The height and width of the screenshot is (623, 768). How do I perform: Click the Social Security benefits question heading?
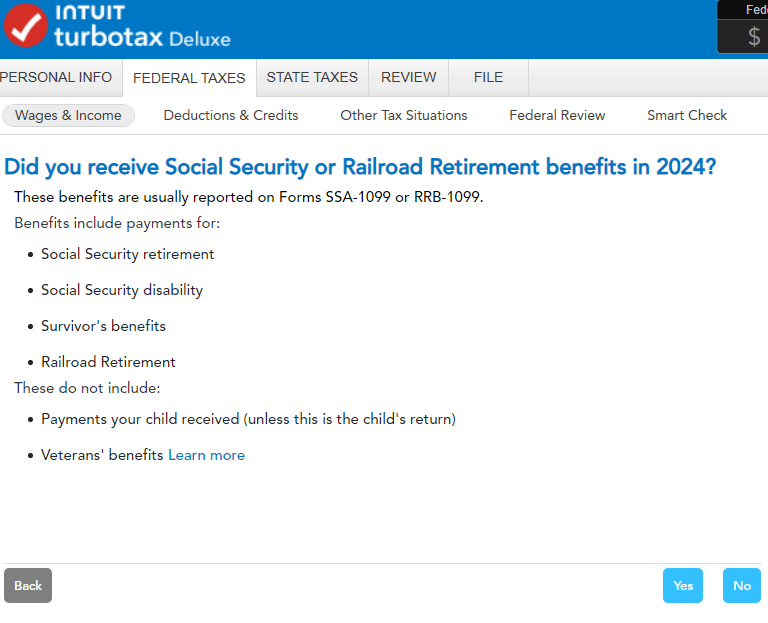tap(360, 167)
